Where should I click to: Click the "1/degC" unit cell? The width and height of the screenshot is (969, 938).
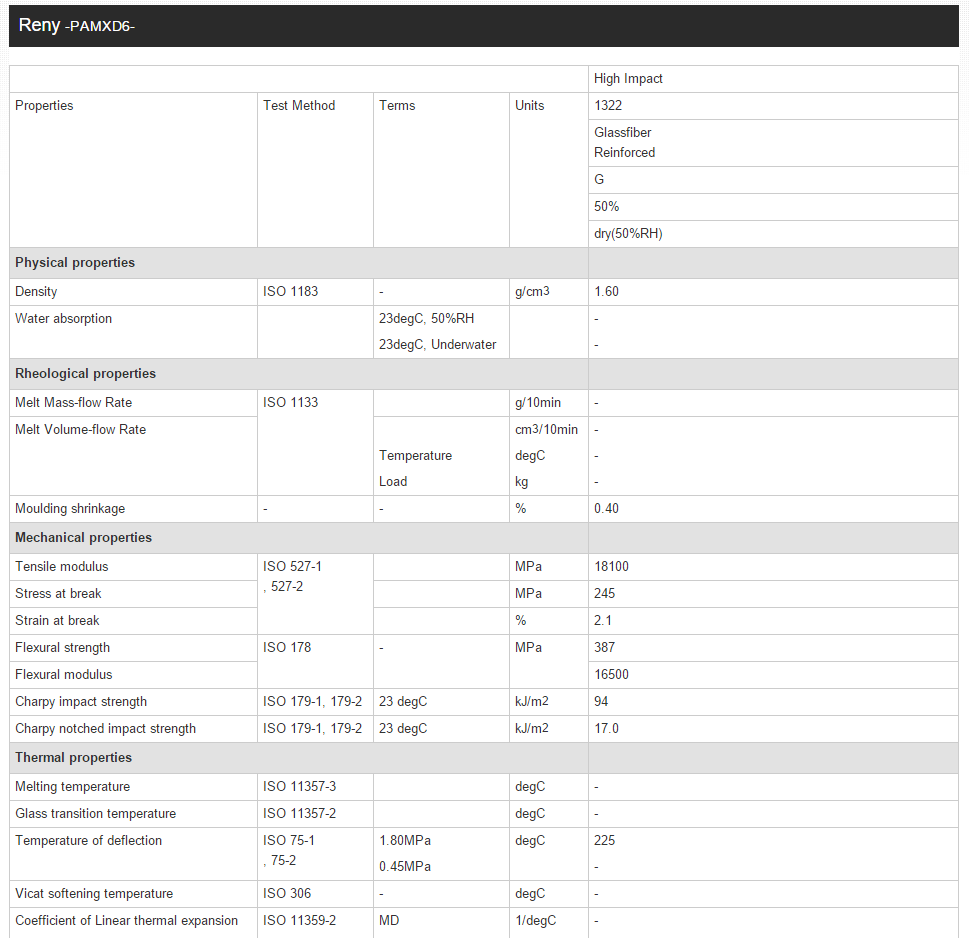[x=536, y=921]
